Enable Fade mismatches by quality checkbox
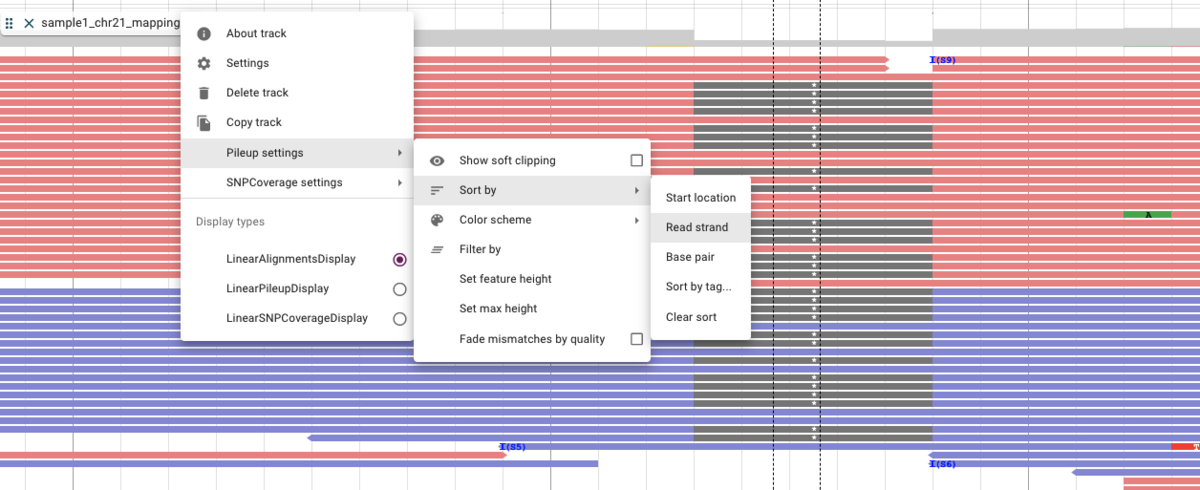1200x490 pixels. (x=637, y=339)
